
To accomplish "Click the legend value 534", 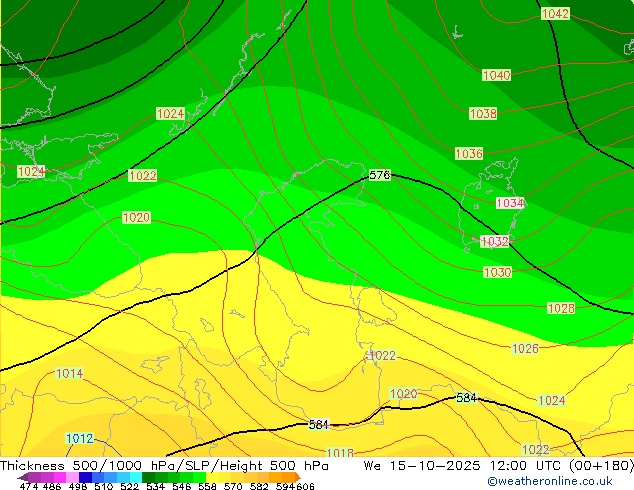I will 155,486.
